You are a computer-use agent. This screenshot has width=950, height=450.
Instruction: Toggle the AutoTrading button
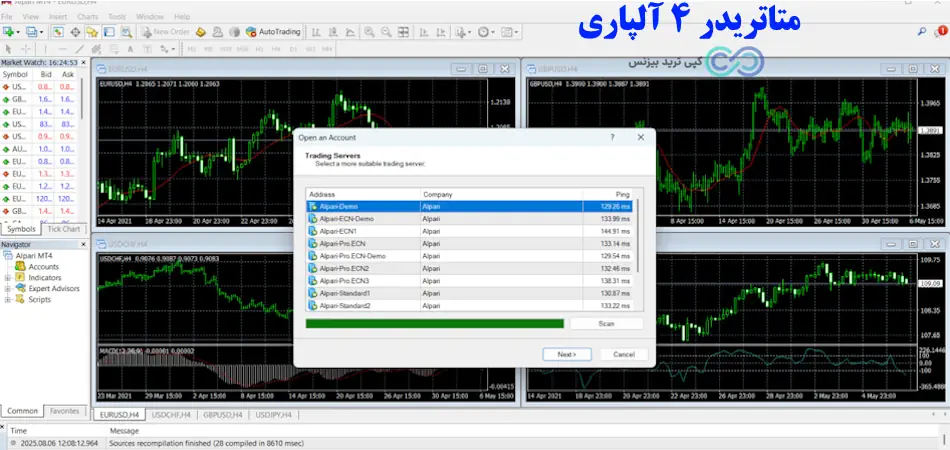pos(273,31)
